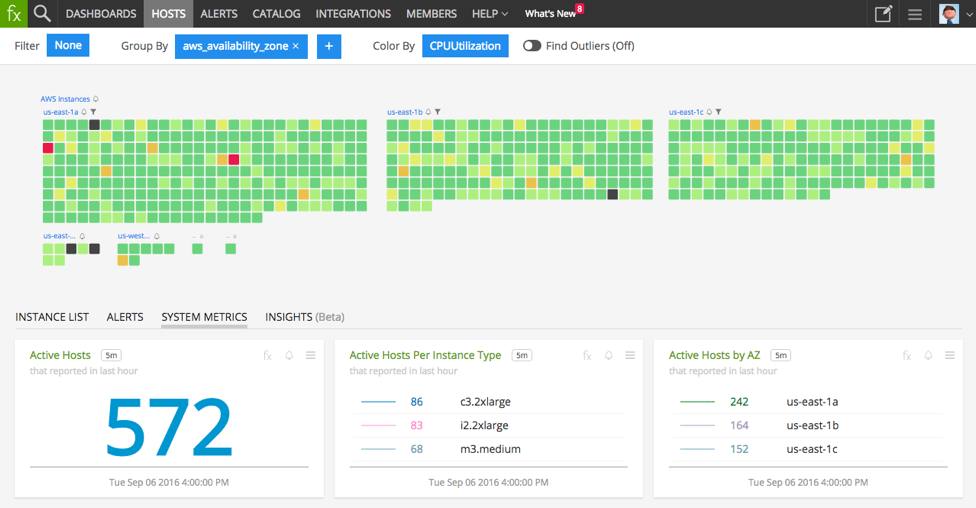Screen dimensions: 976x508
Task: Switch to the INSTANCE LIST tab
Action: (52, 317)
